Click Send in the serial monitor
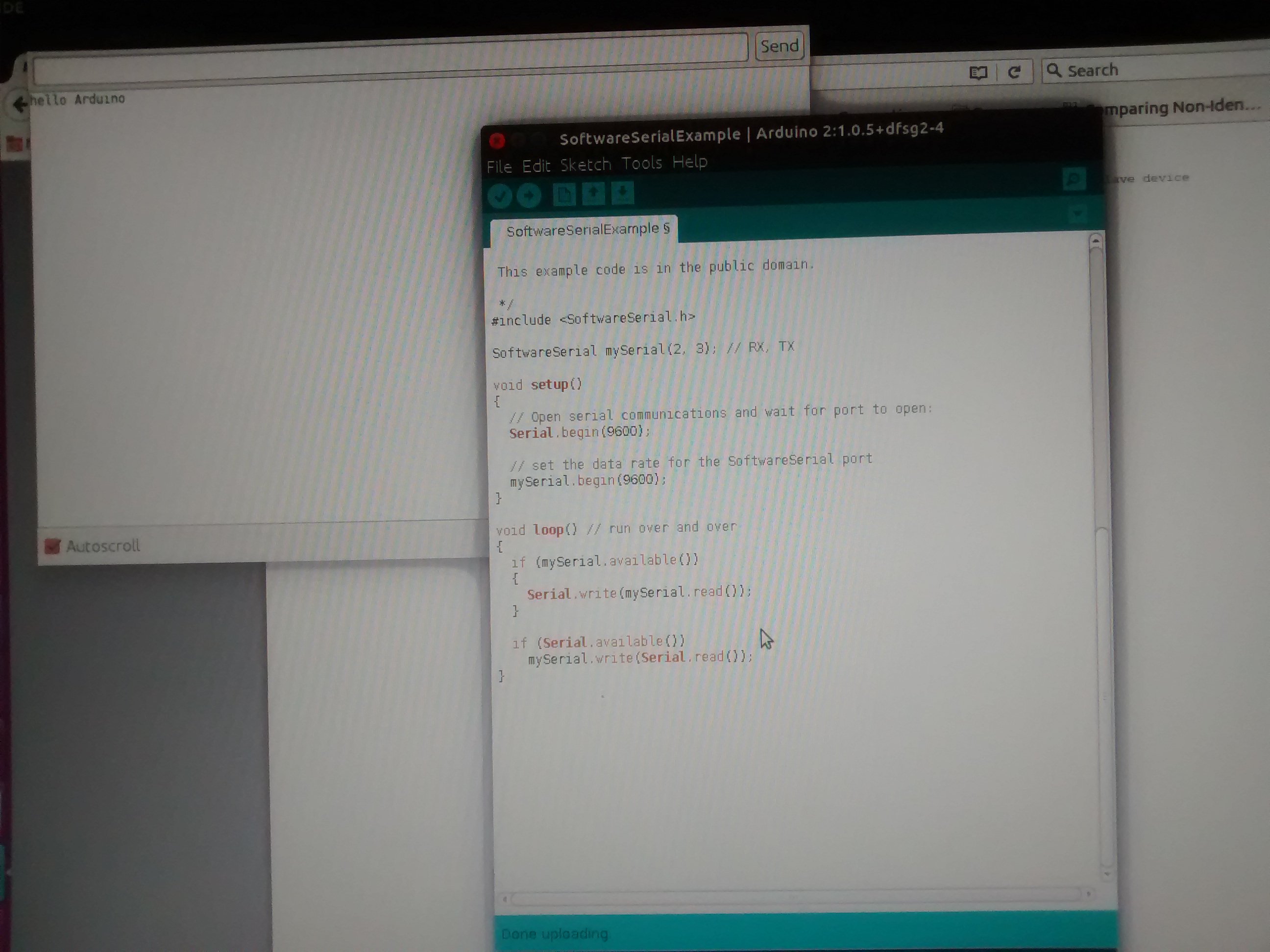This screenshot has height=952, width=1270. coord(779,46)
